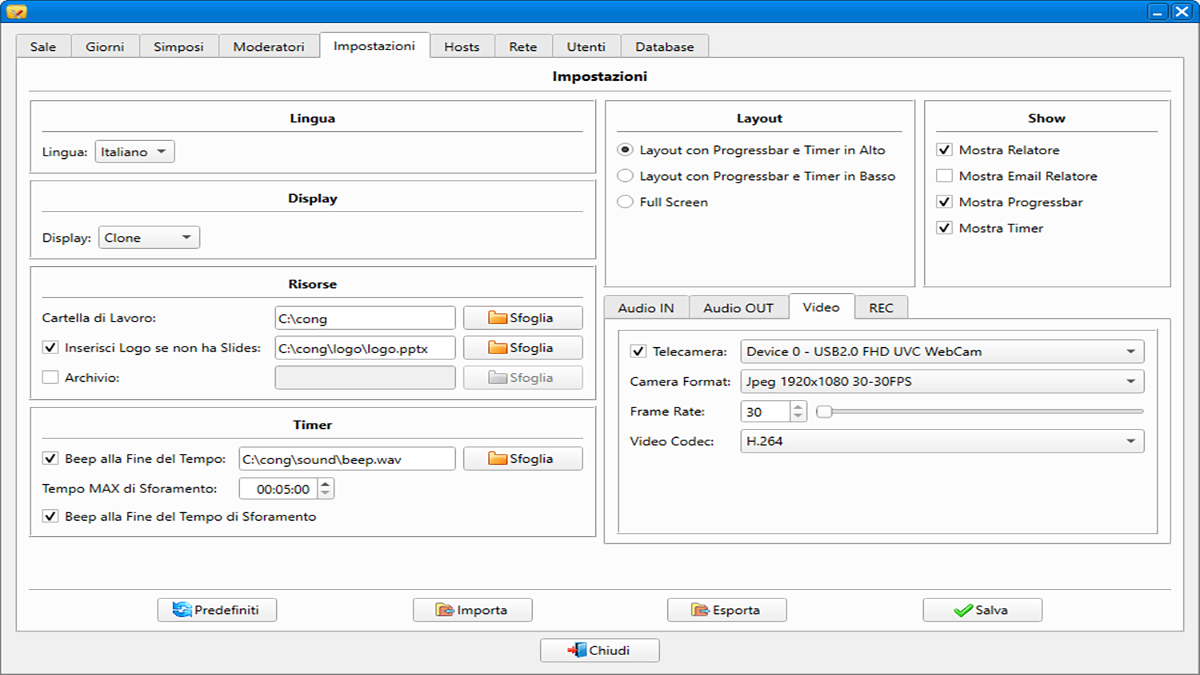Click the Importa folder icon
1200x675 pixels.
coord(445,610)
